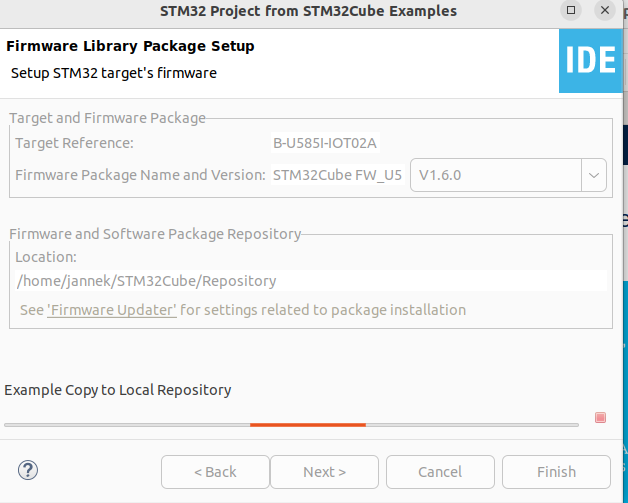Open the 'Firmware Updater' settings link
Screen dimensions: 628x503
[x=112, y=310]
